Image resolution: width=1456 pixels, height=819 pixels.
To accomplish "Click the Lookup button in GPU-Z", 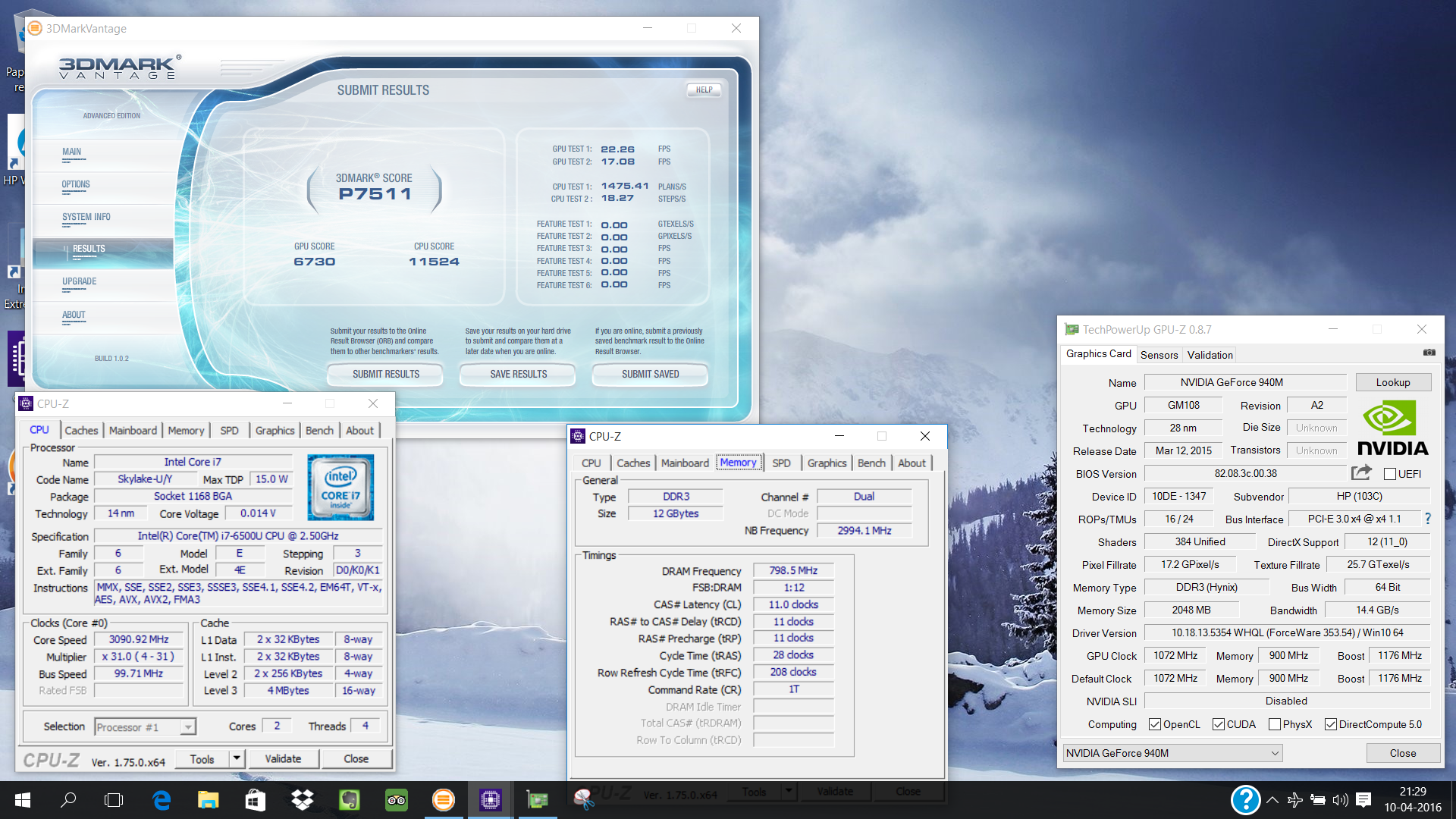I will click(x=1393, y=382).
